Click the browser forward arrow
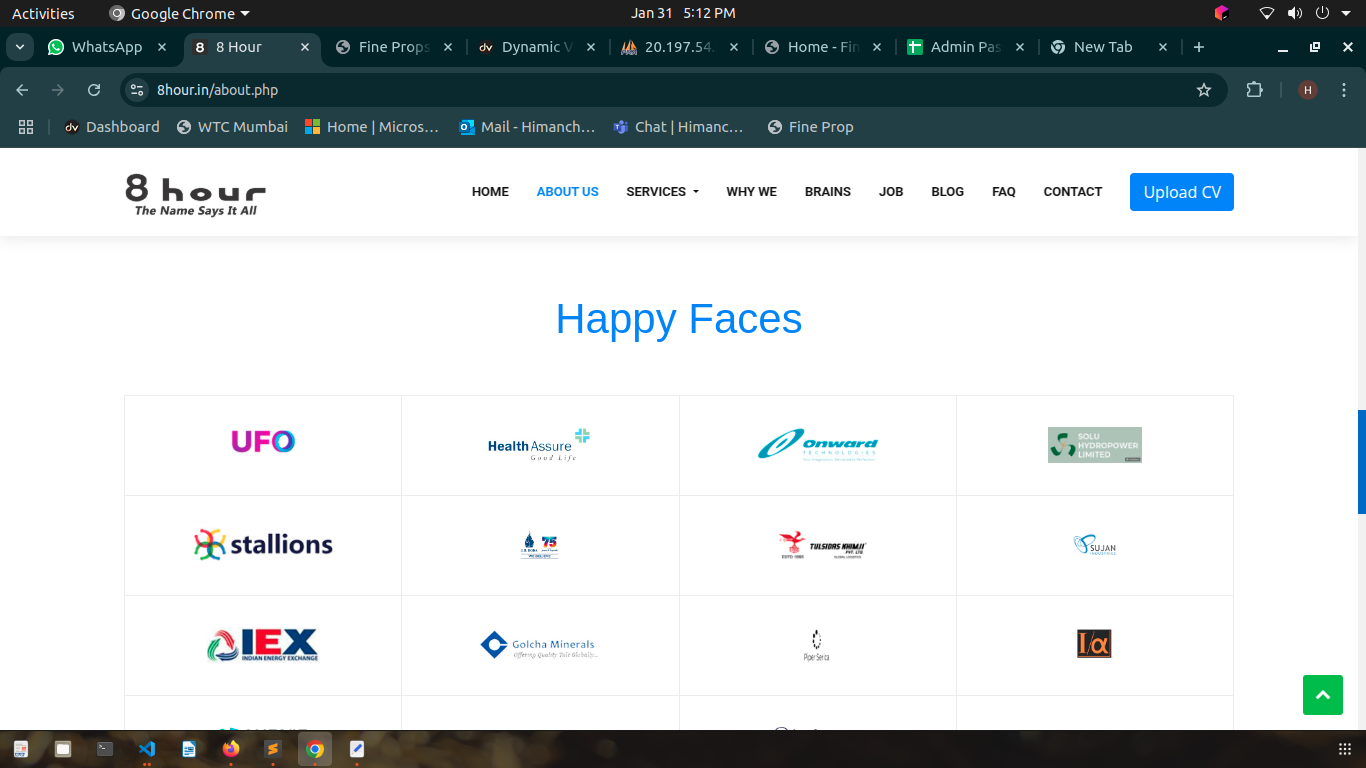Viewport: 1366px width, 768px height. (58, 90)
